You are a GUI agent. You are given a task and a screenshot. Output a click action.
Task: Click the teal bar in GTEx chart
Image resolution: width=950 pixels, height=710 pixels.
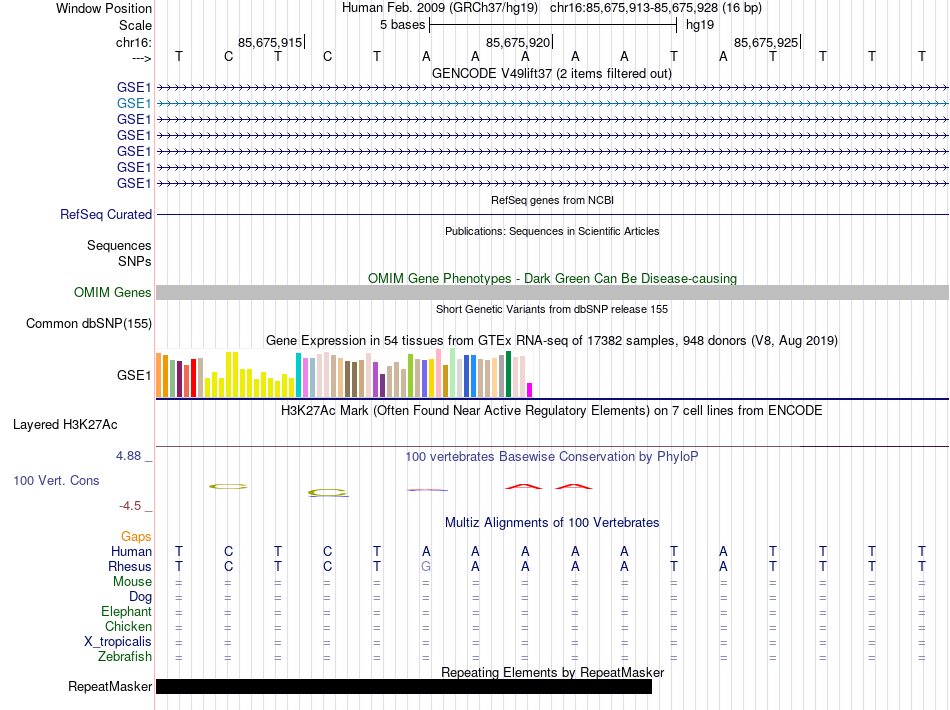click(x=298, y=375)
